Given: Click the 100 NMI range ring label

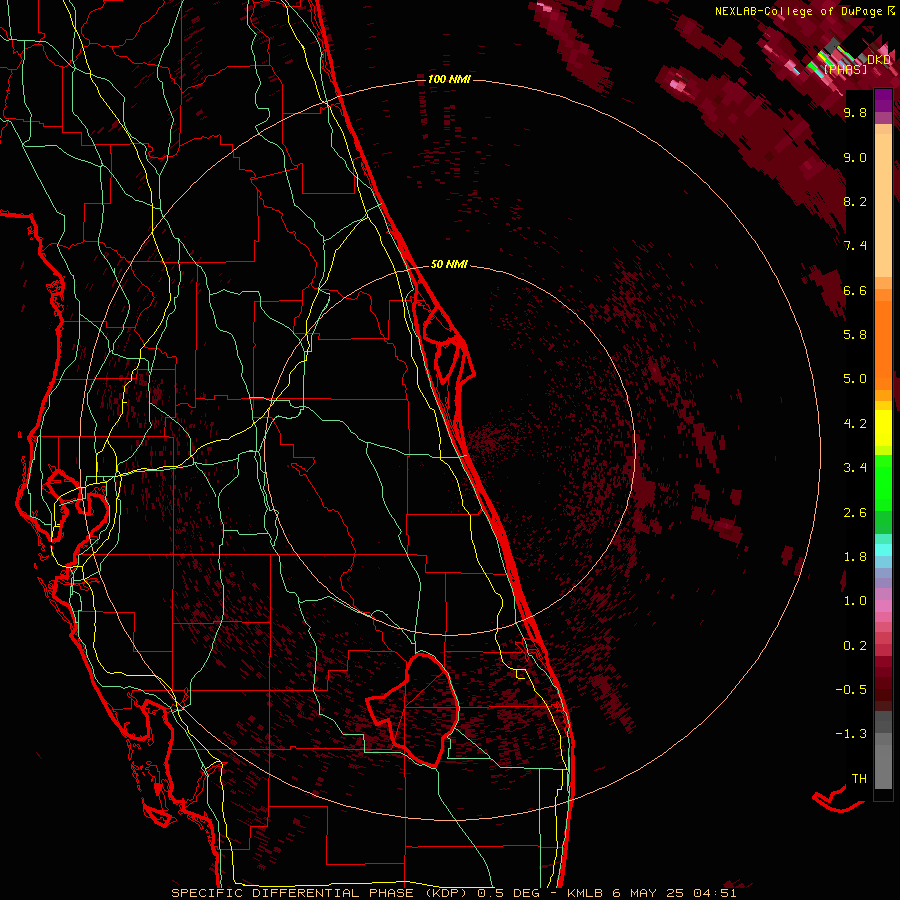Looking at the screenshot, I should pyautogui.click(x=449, y=79).
